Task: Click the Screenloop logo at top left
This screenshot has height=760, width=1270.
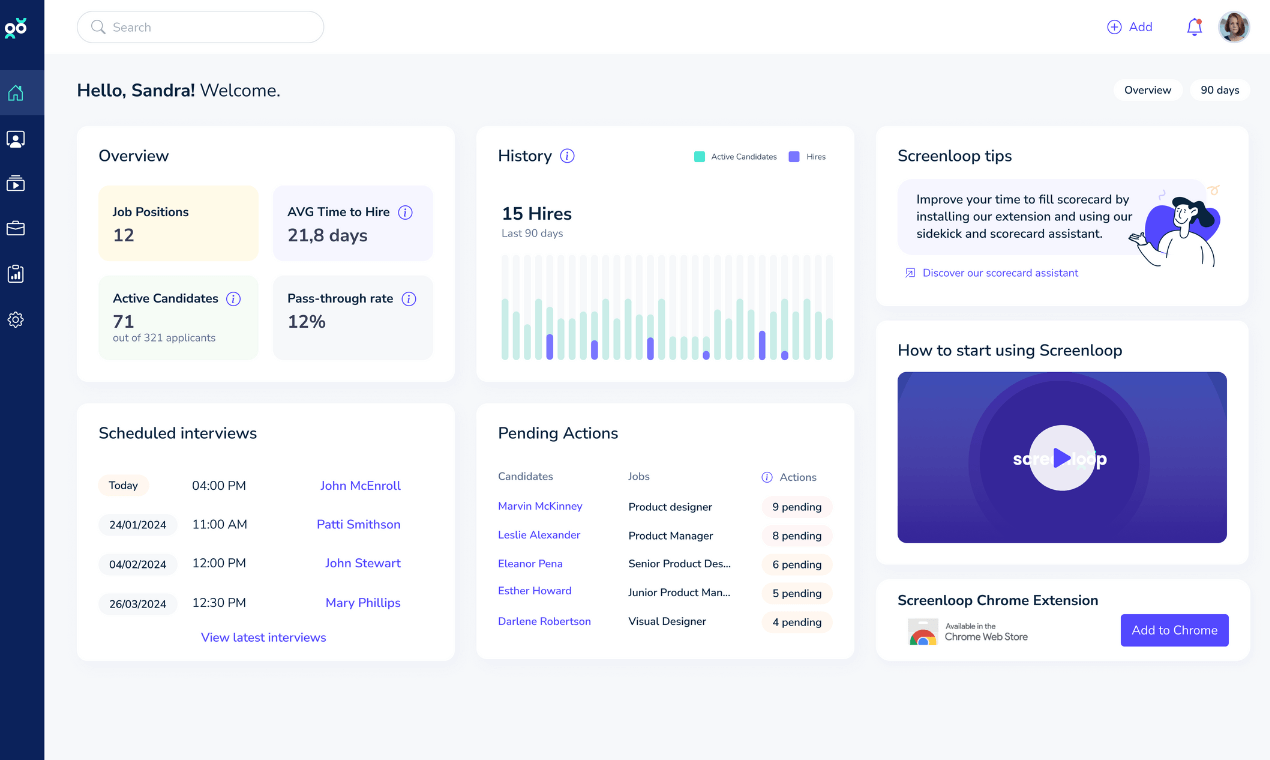Action: tap(16, 28)
